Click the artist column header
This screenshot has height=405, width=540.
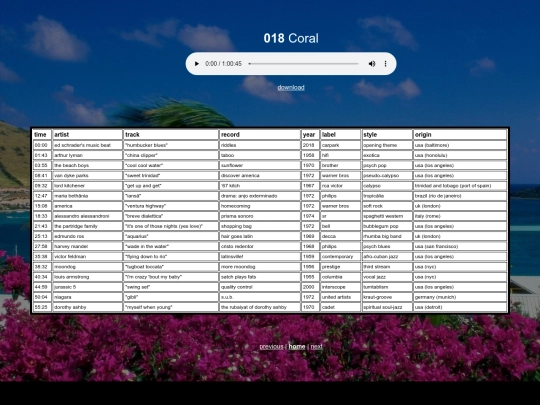click(87, 135)
